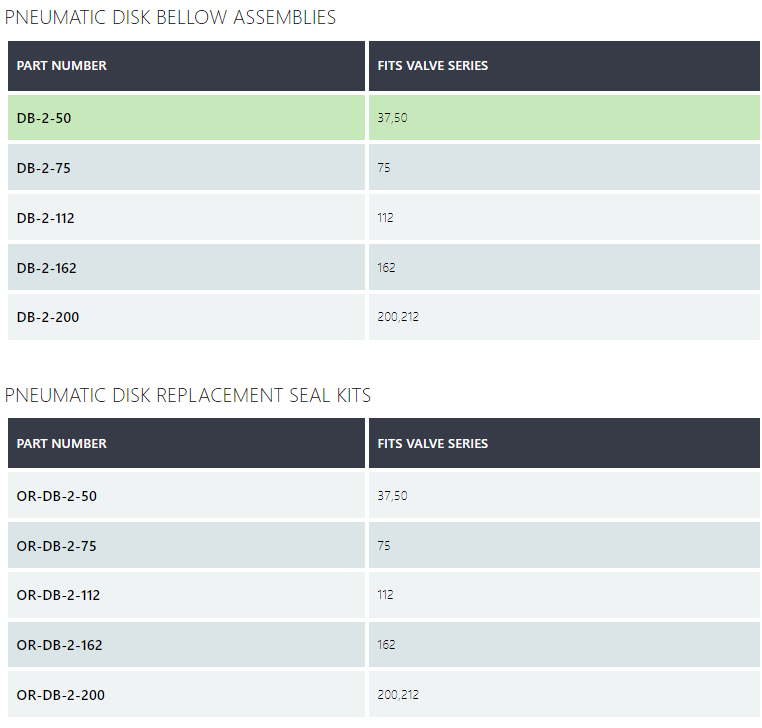
Task: Click the OR-DB-2-75 part number
Action: pyautogui.click(x=57, y=546)
